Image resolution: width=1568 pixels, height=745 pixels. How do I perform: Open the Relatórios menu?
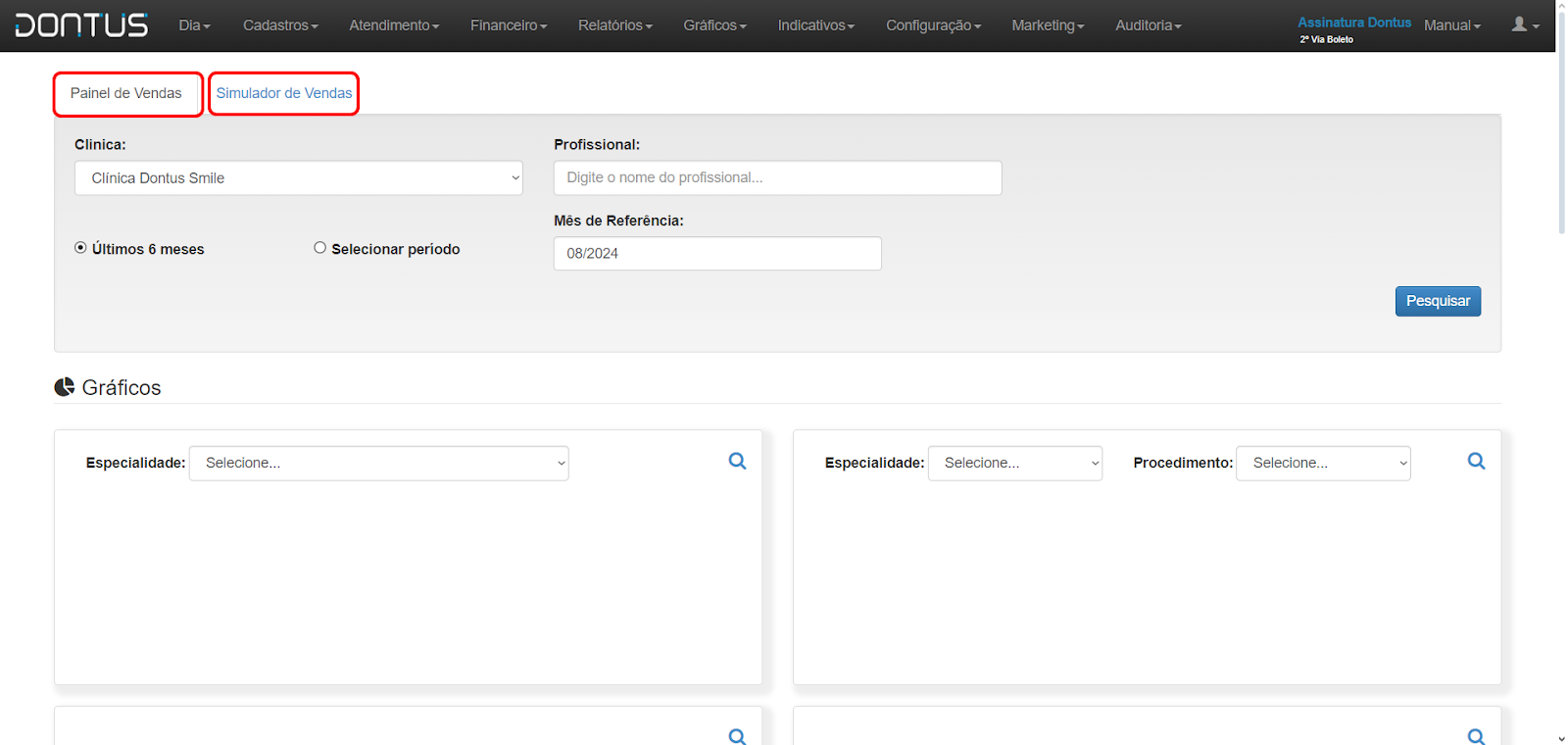coord(615,25)
